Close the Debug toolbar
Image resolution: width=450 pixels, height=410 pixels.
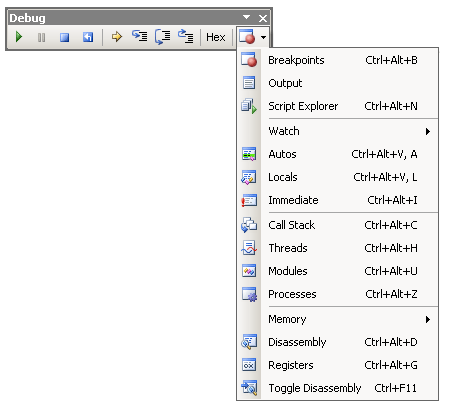pyautogui.click(x=263, y=18)
